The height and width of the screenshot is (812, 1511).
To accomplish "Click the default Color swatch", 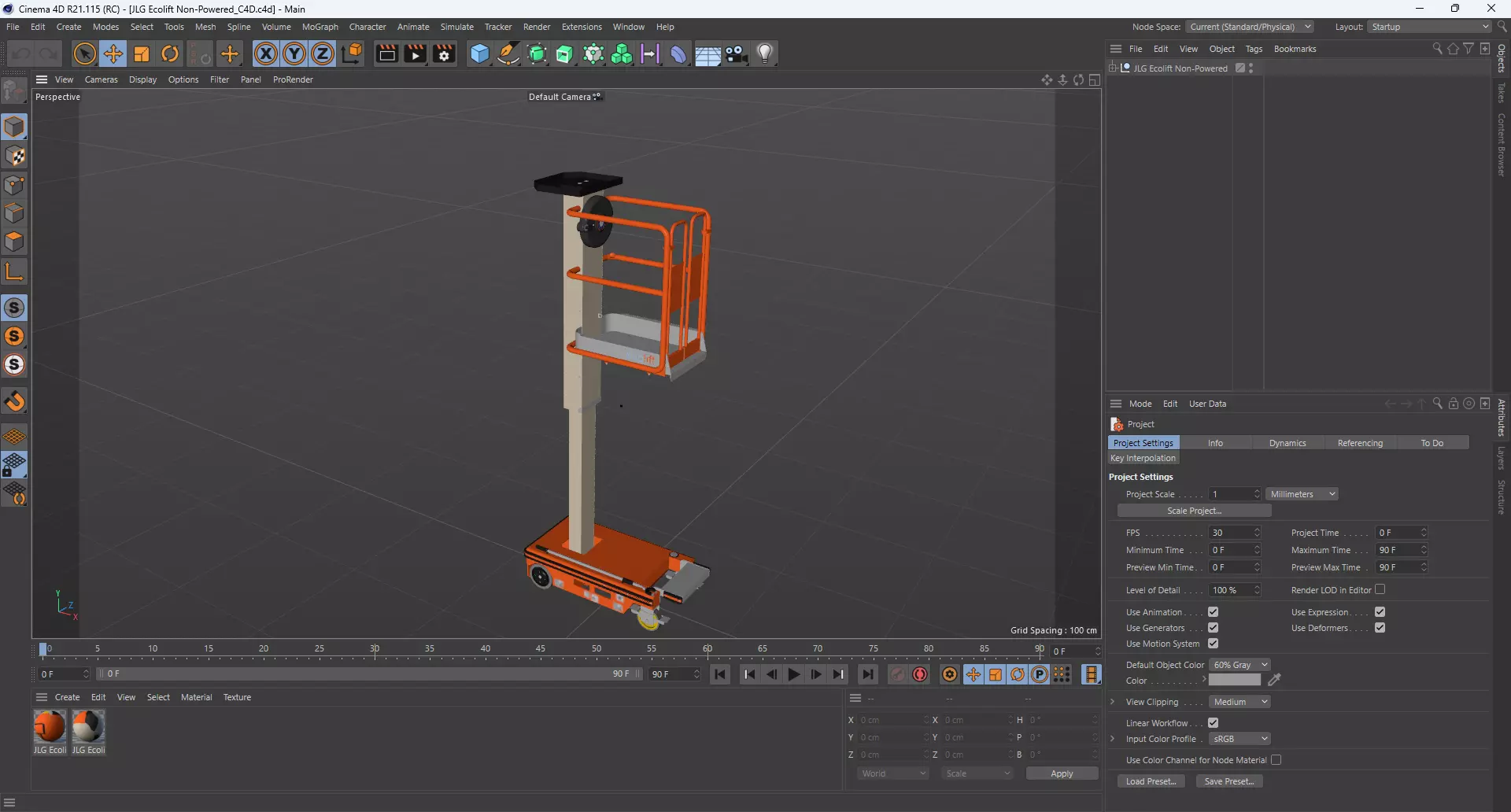I will [1234, 680].
